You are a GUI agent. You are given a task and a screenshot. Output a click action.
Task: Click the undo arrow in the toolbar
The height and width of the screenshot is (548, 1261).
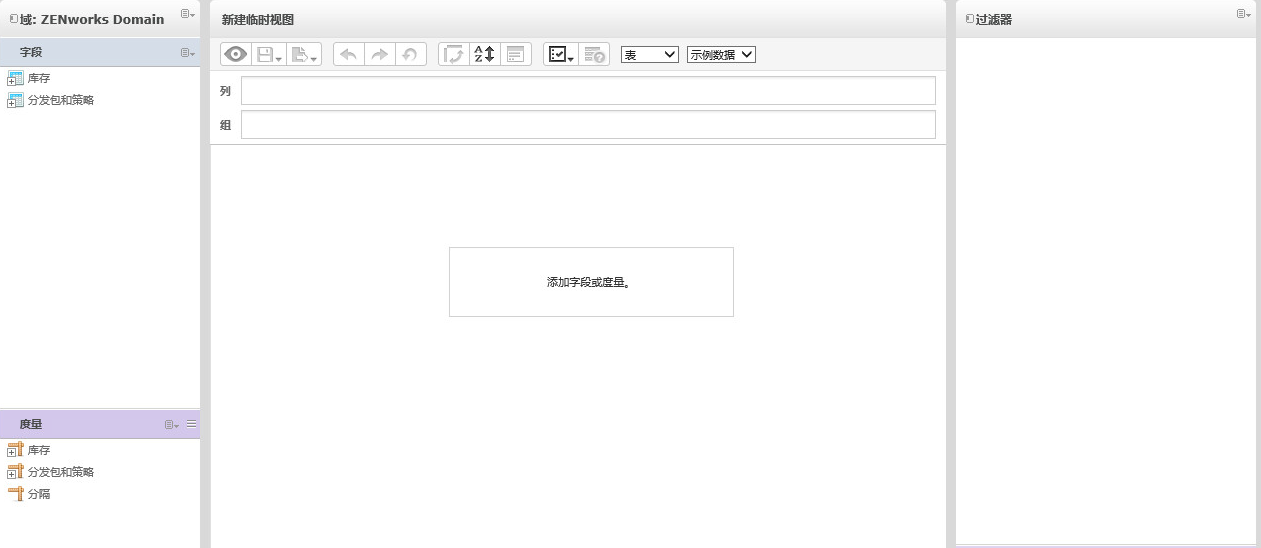pos(349,54)
